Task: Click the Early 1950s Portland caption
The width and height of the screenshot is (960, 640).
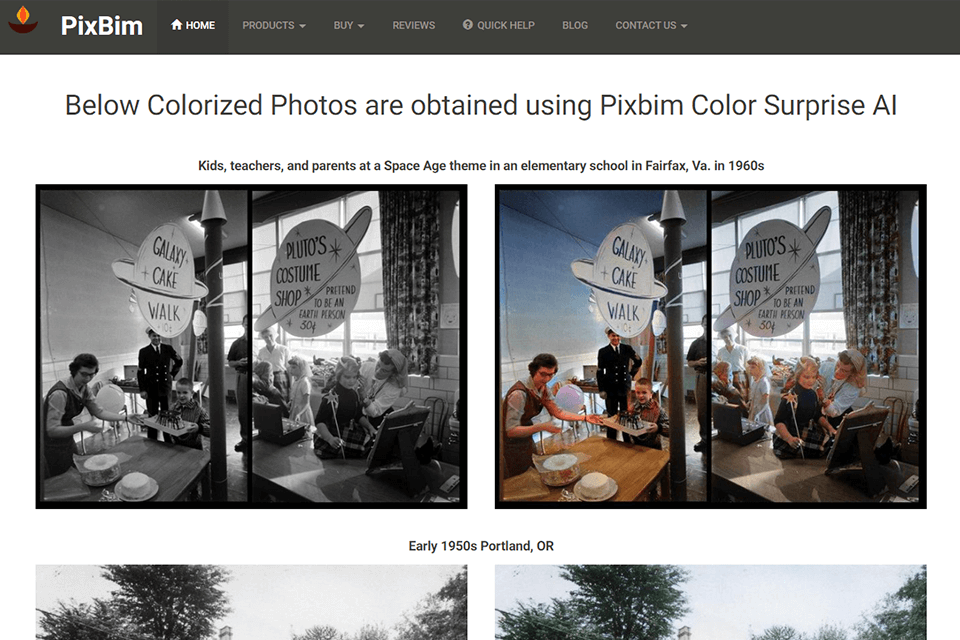Action: [x=481, y=546]
